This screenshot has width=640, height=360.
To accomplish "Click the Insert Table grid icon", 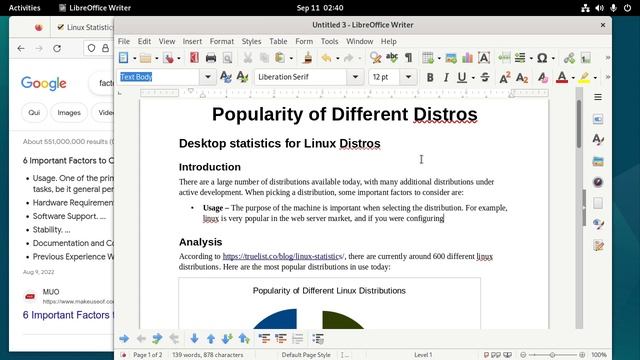I will (x=428, y=58).
